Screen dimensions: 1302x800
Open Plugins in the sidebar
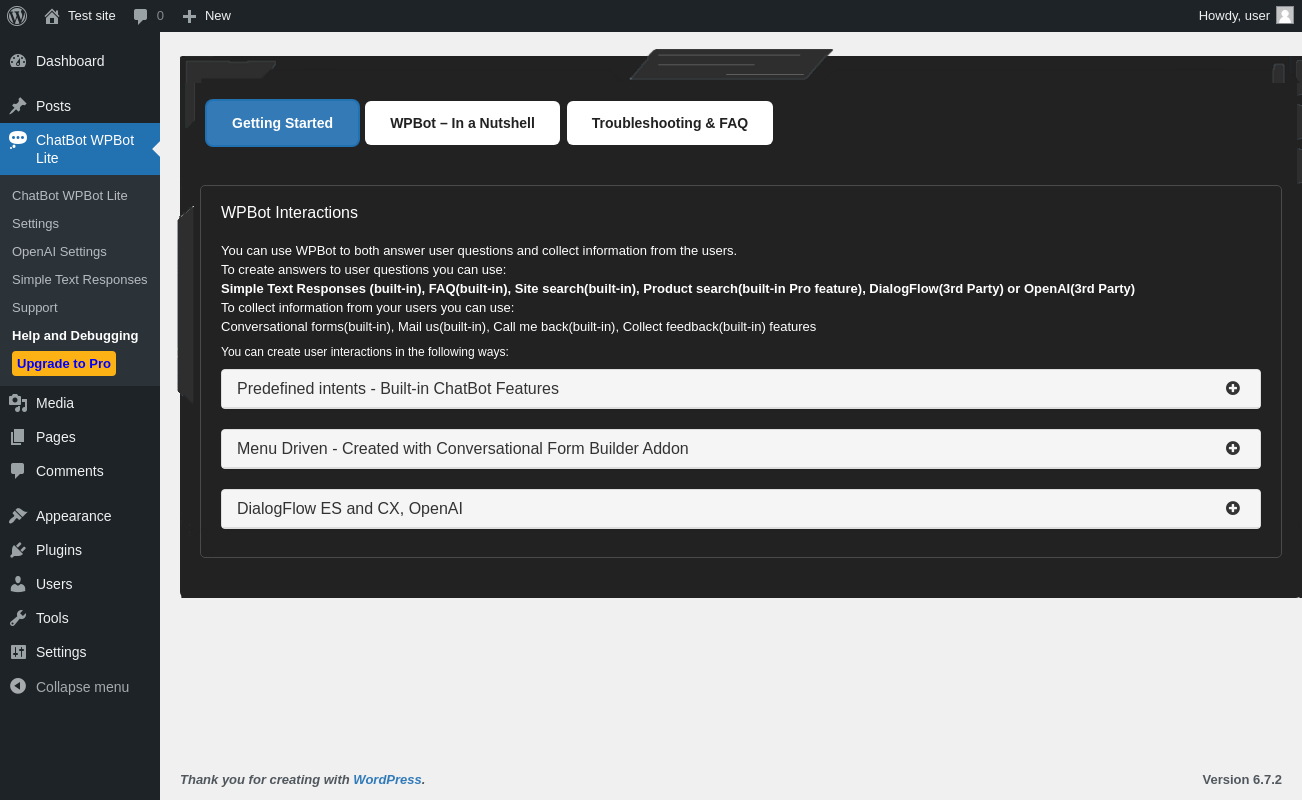coord(59,550)
